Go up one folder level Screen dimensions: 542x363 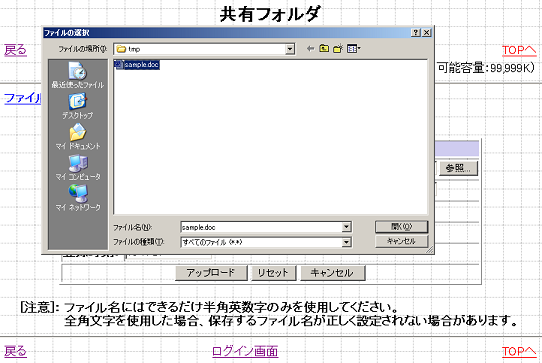click(x=324, y=49)
